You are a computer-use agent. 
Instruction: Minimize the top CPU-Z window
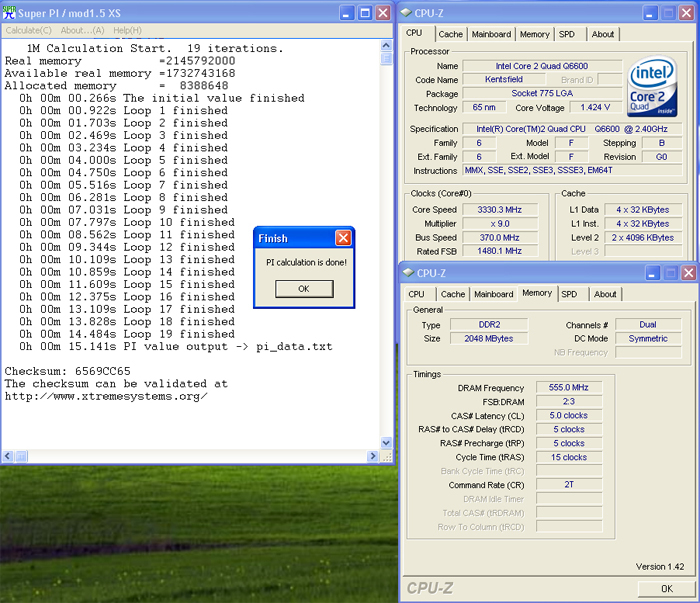pos(650,13)
